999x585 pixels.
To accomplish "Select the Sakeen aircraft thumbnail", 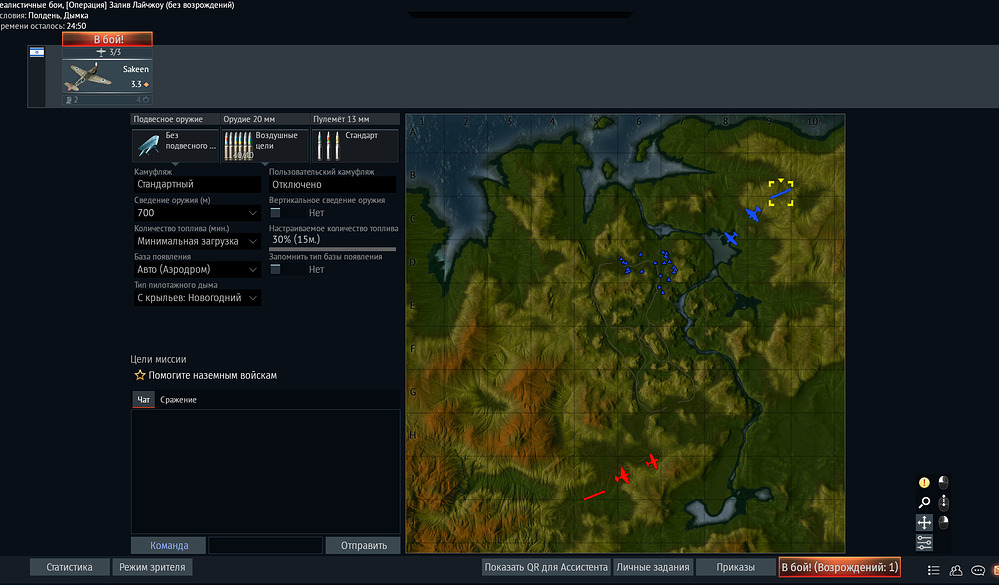I will (x=107, y=76).
